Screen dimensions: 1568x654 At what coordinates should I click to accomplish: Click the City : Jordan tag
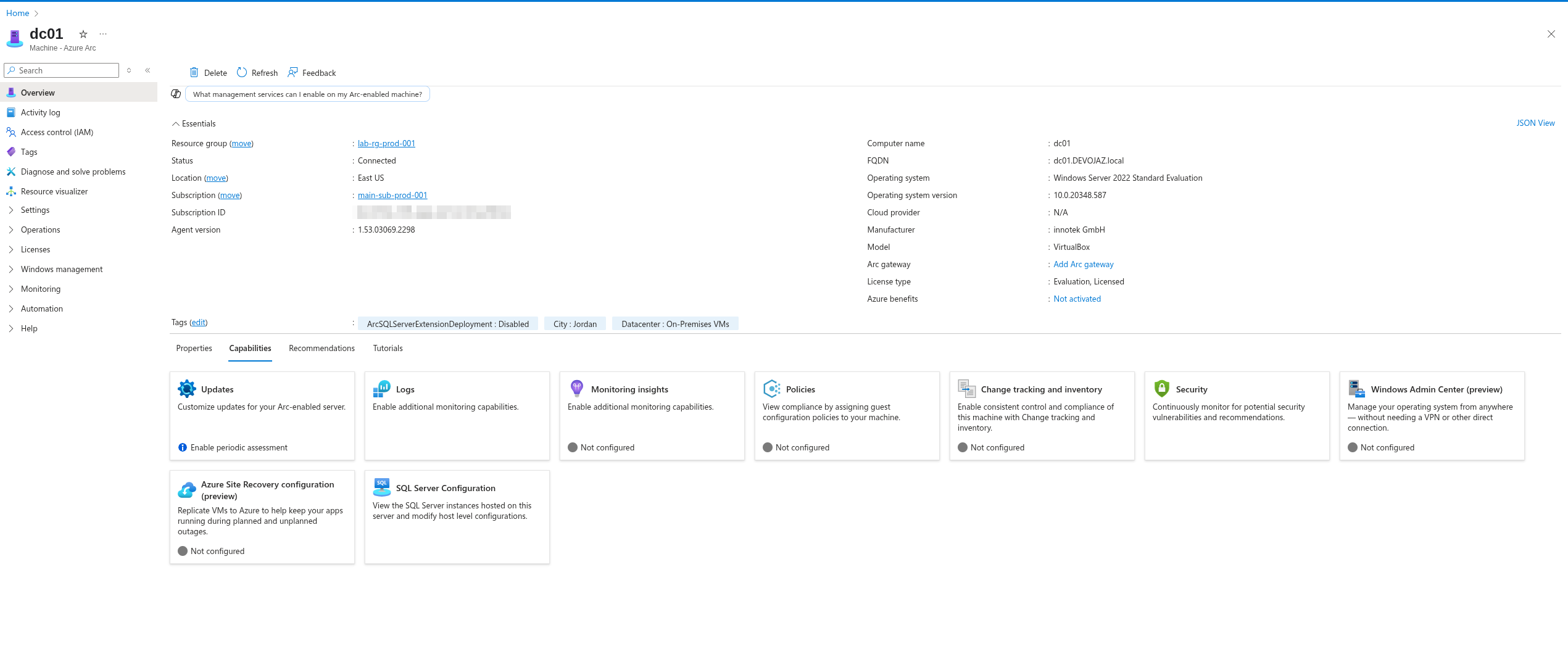click(575, 324)
